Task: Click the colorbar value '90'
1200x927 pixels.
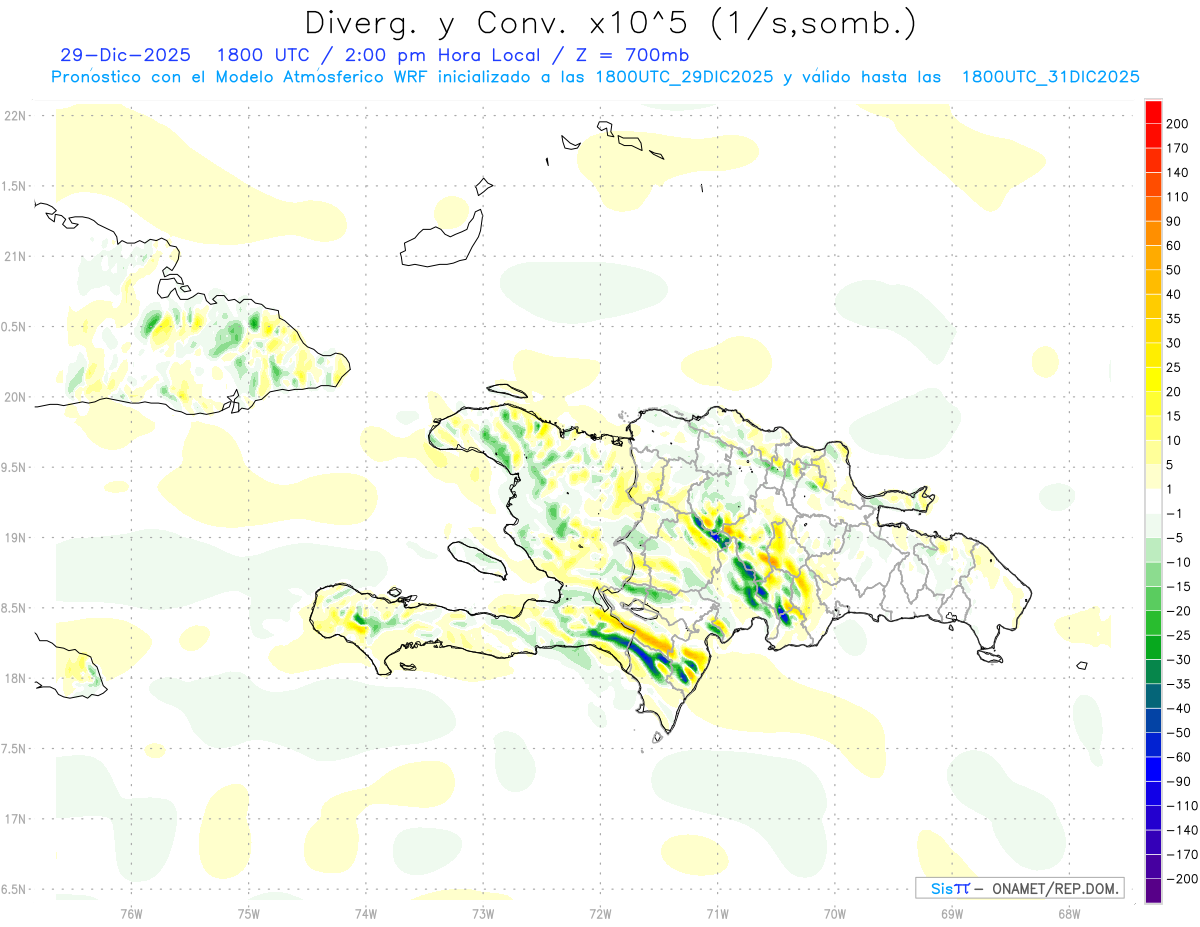Action: pos(1175,221)
